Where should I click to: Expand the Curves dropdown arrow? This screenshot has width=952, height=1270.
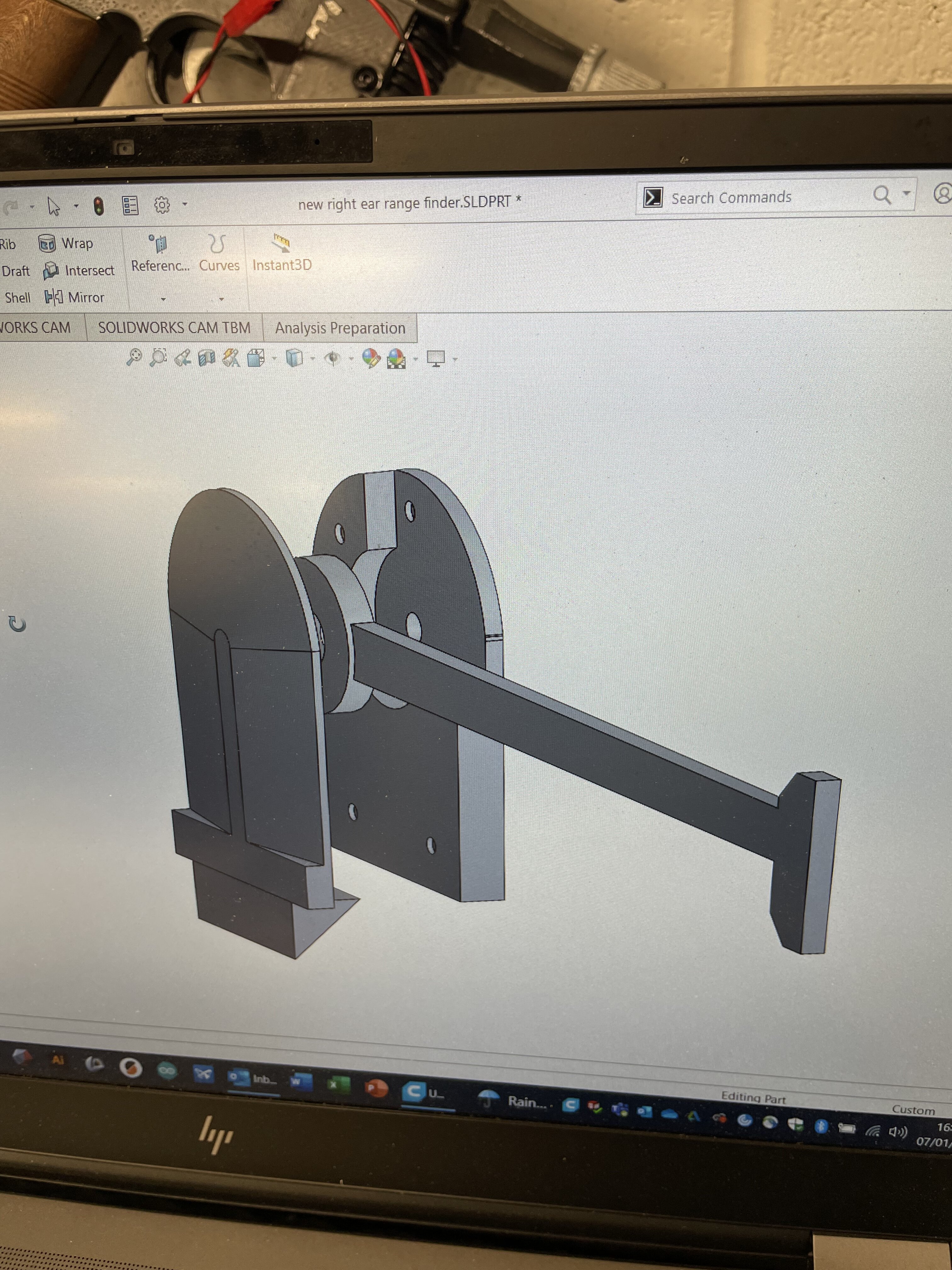pos(222,299)
